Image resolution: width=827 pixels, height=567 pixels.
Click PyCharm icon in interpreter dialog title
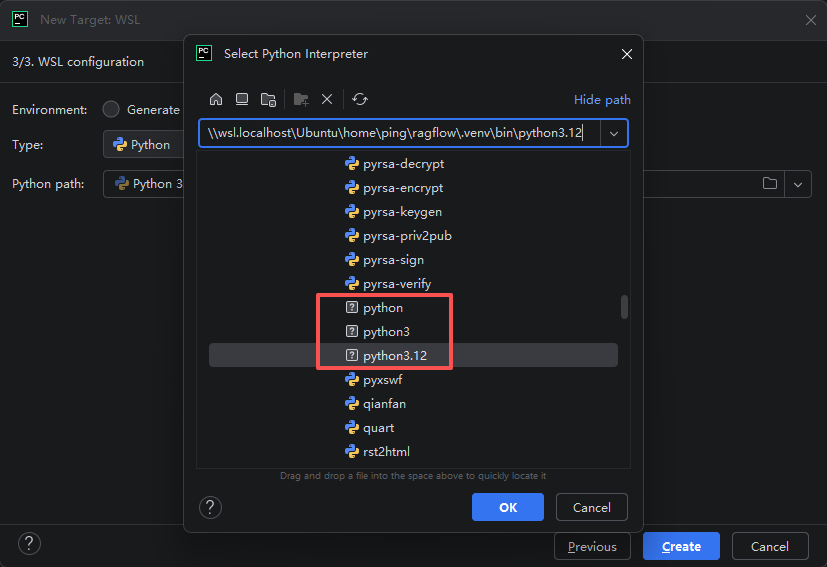[x=204, y=53]
